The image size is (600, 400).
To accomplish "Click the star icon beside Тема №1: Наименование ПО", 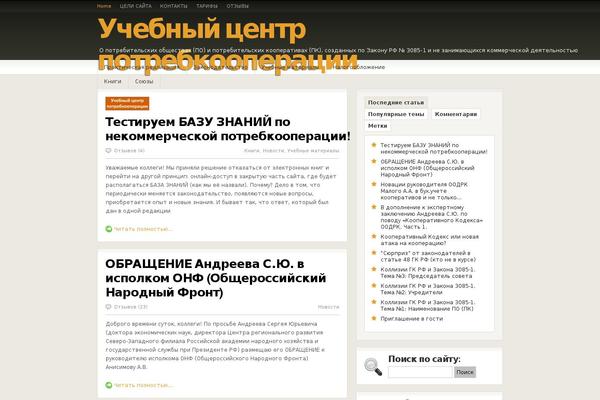I will tap(374, 302).
